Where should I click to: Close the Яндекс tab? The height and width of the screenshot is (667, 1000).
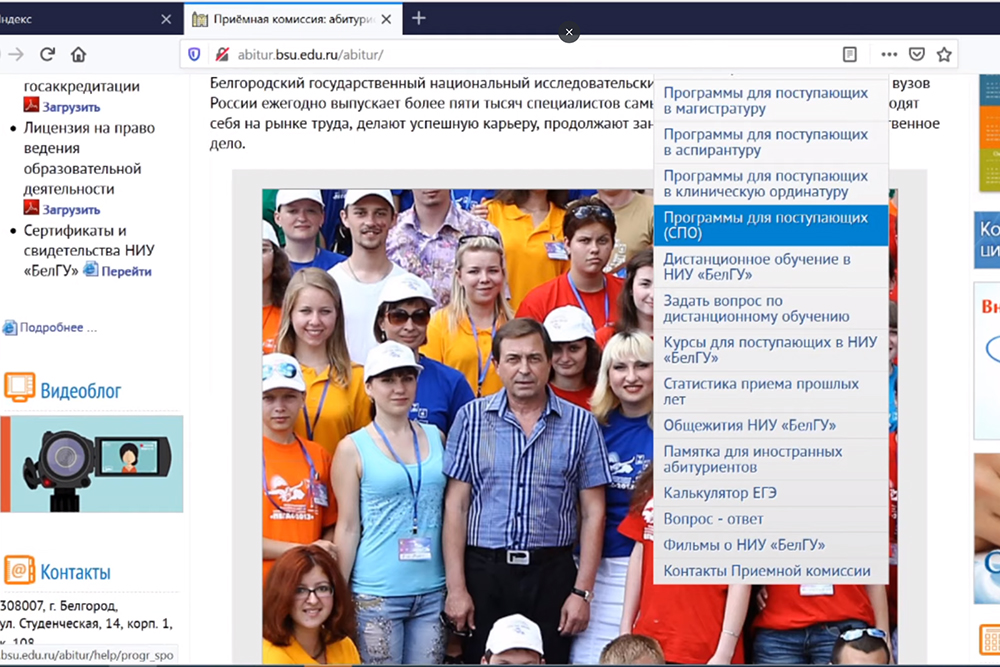(166, 19)
